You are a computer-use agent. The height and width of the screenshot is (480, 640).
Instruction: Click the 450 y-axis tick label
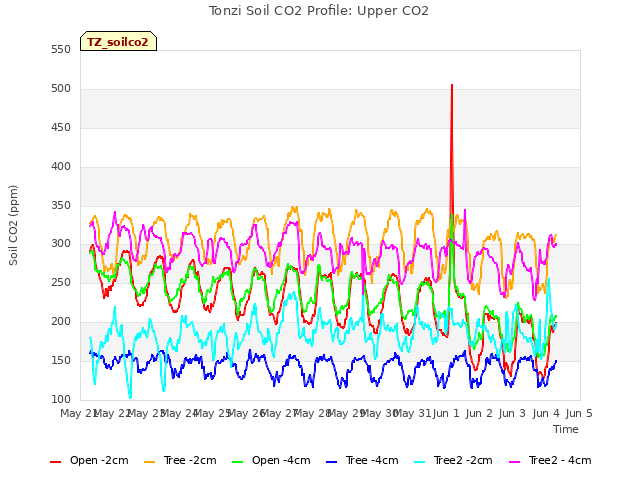pos(61,128)
